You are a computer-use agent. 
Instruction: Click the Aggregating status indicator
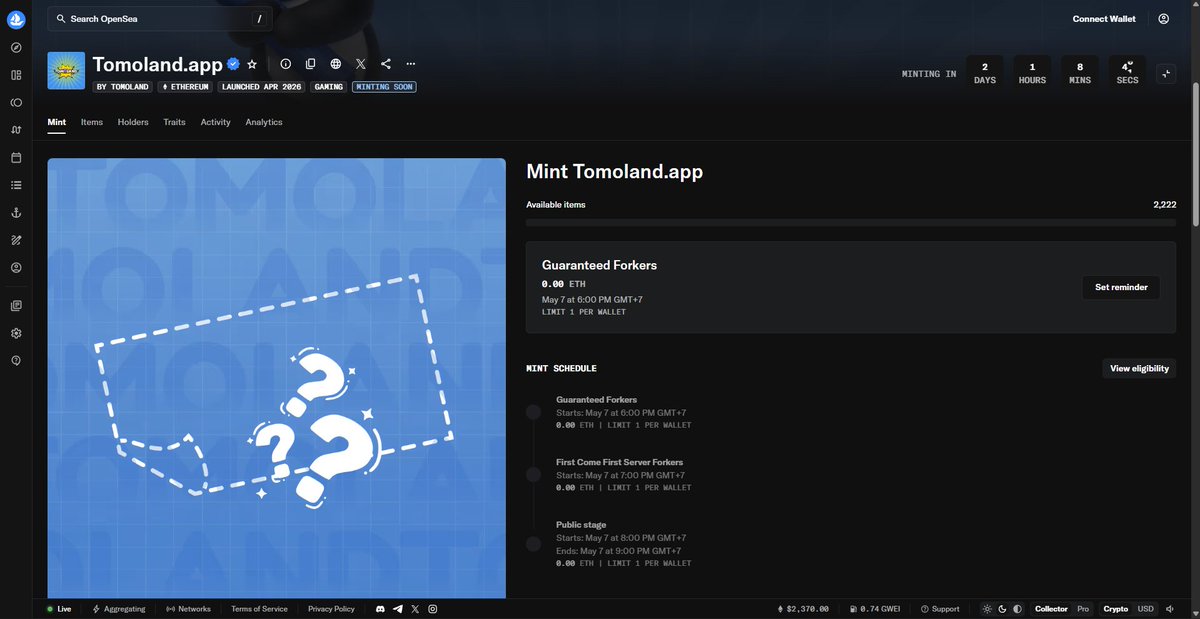(119, 609)
